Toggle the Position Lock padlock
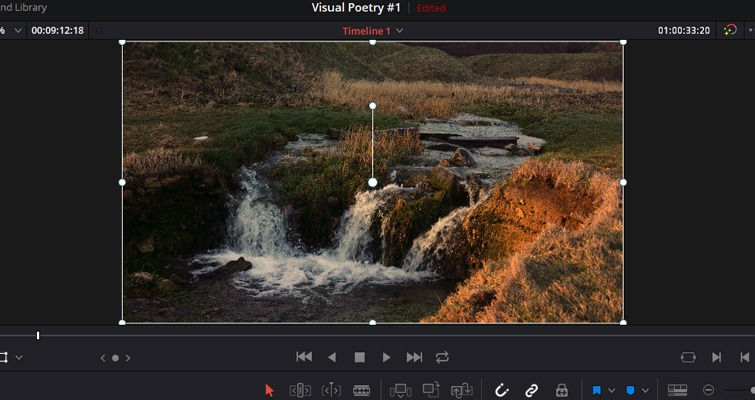The image size is (755, 400). coord(561,390)
